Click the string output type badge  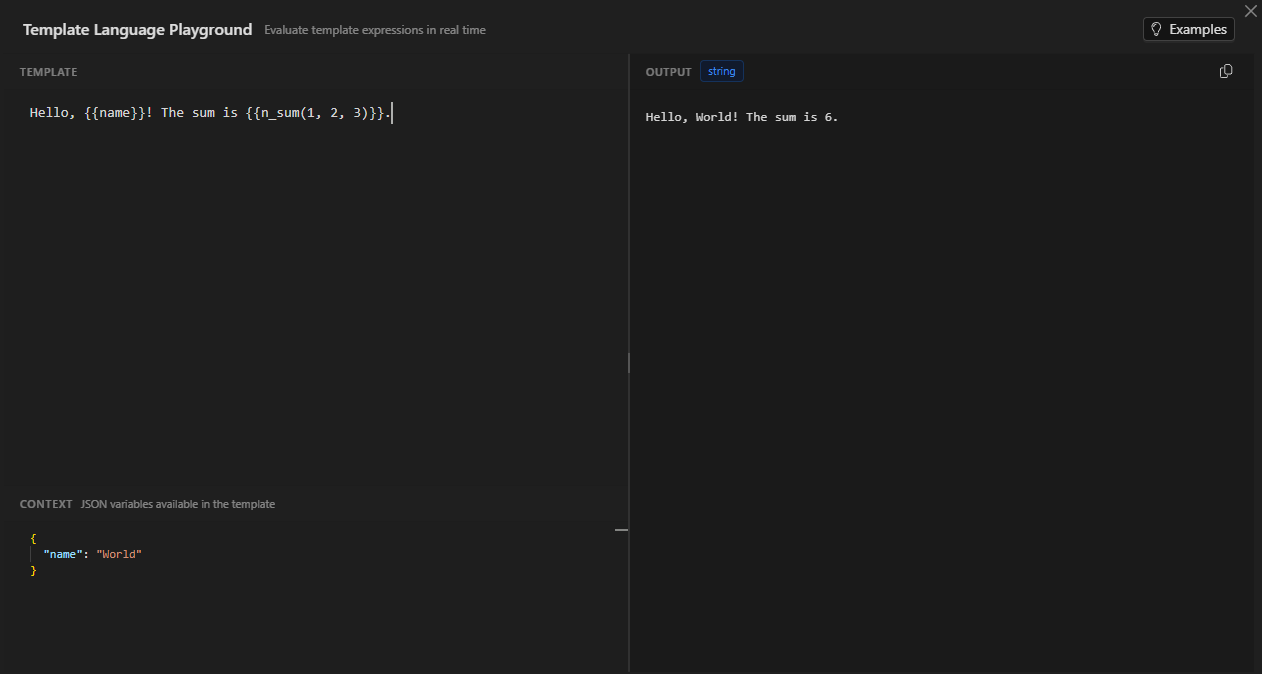point(721,71)
